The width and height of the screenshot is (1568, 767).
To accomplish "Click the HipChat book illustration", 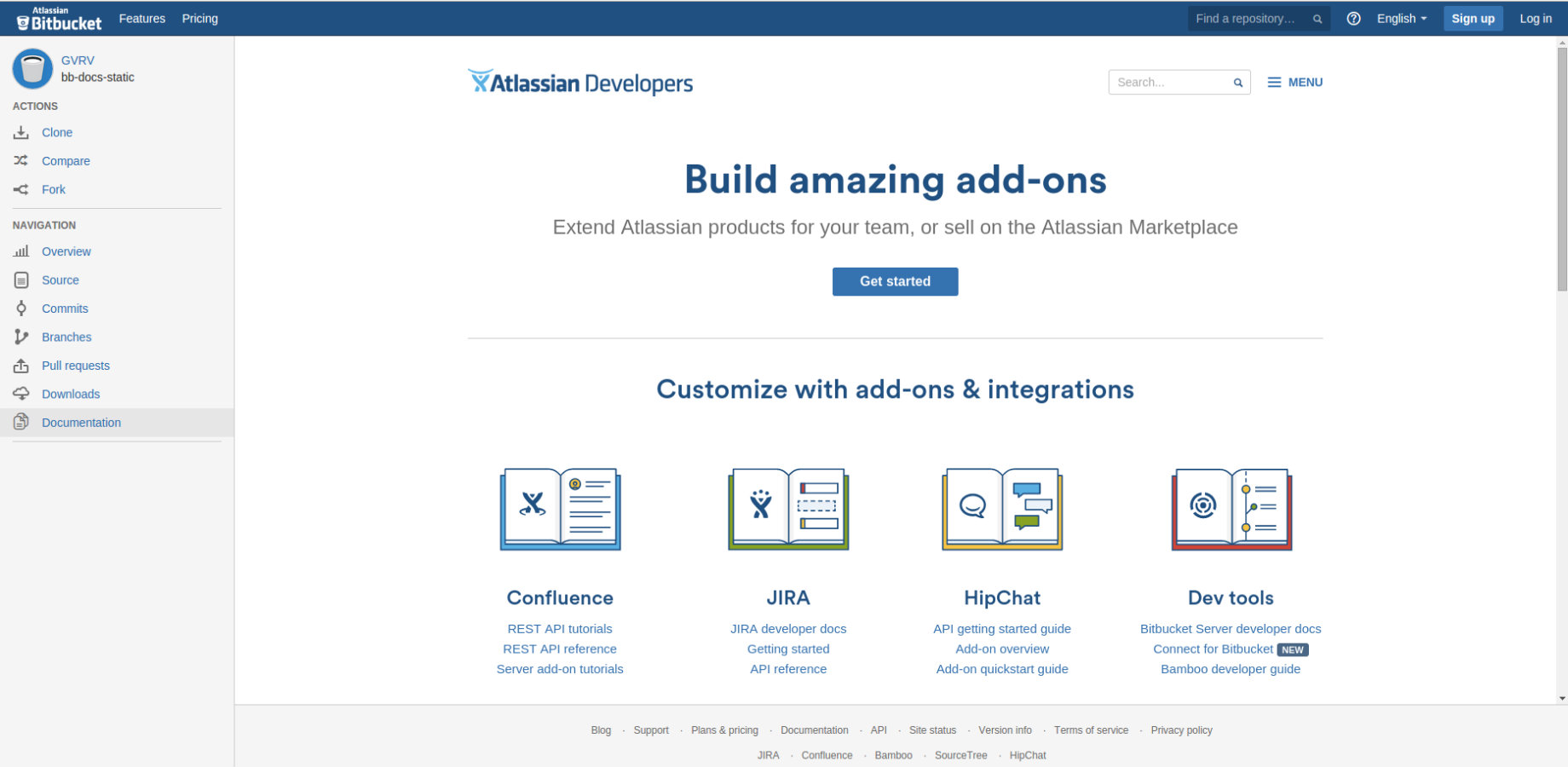I will point(1002,509).
